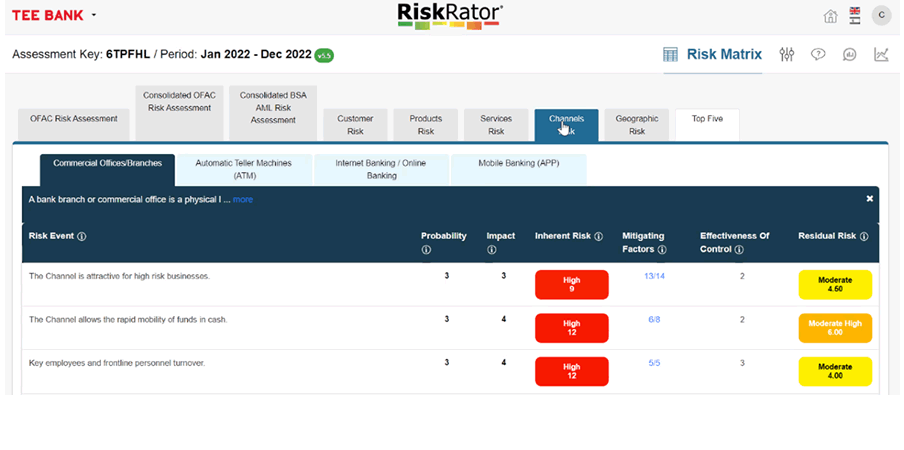Switch to Customer Risk tab
Viewport: 904px width, 450px height.
[x=355, y=124]
